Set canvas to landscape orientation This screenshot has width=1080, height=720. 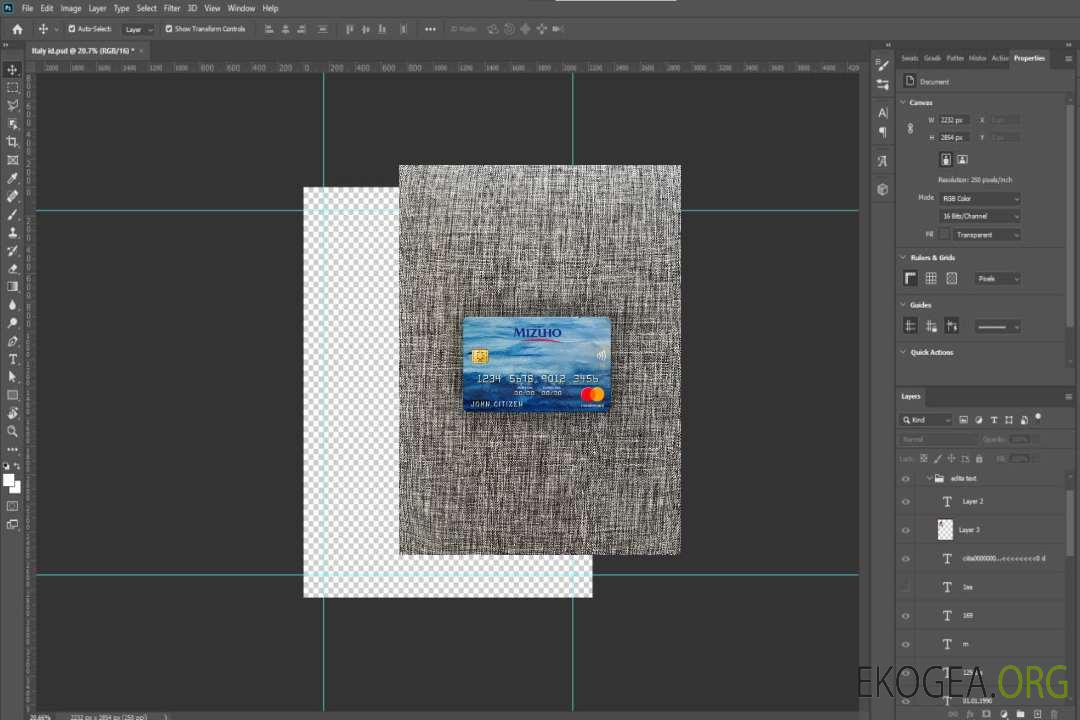click(x=962, y=159)
